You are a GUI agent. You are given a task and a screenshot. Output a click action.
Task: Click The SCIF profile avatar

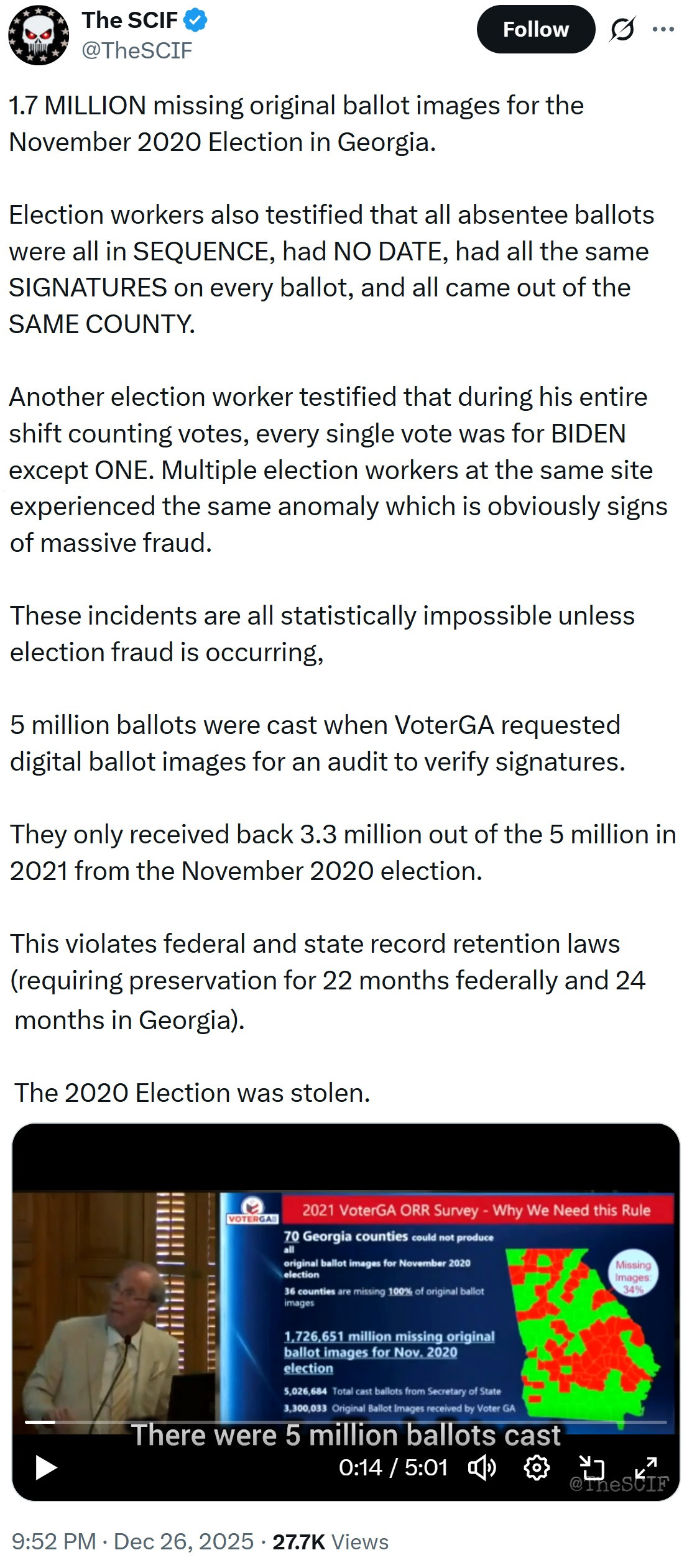tap(39, 35)
